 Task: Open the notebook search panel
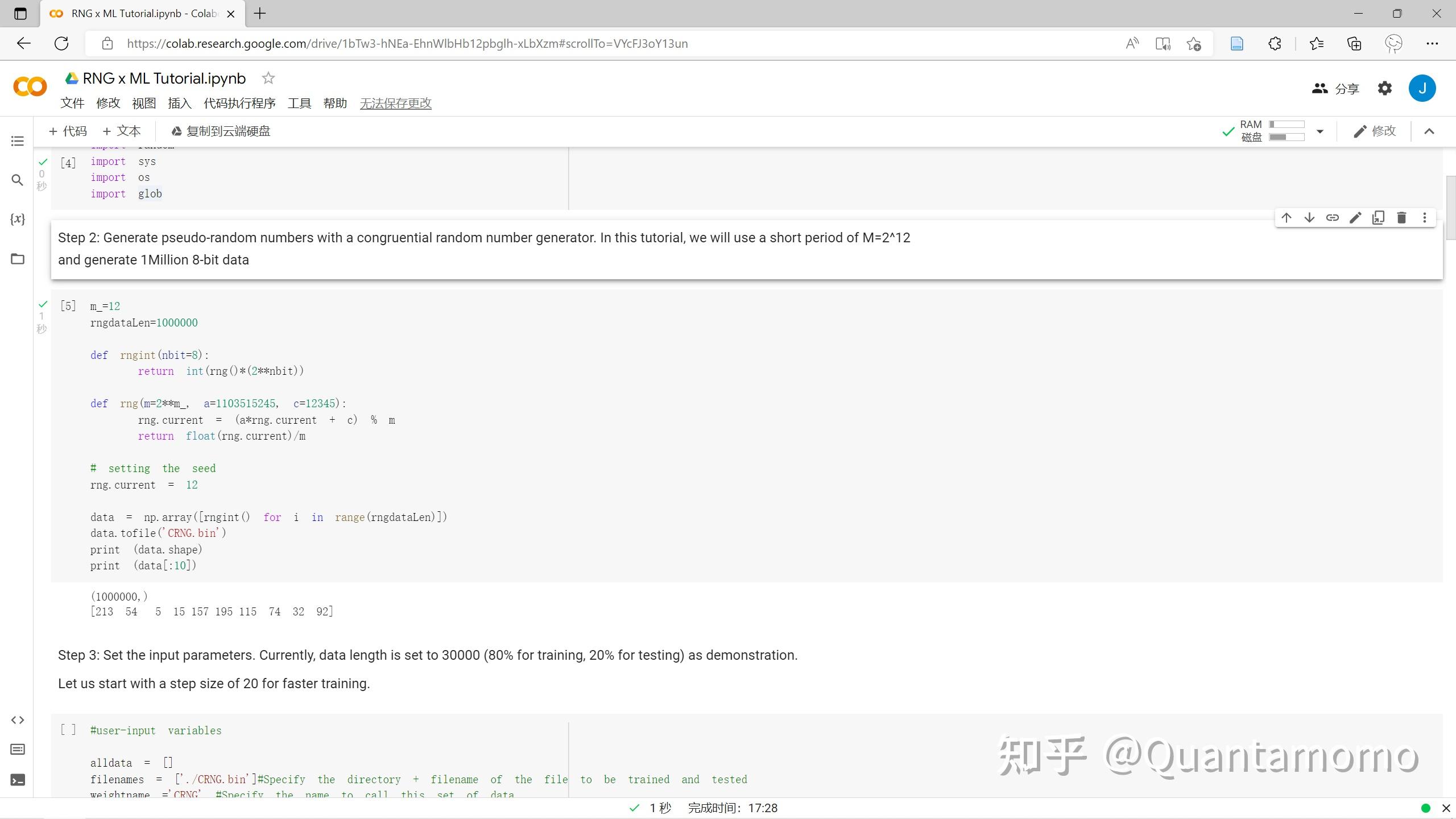tap(17, 180)
